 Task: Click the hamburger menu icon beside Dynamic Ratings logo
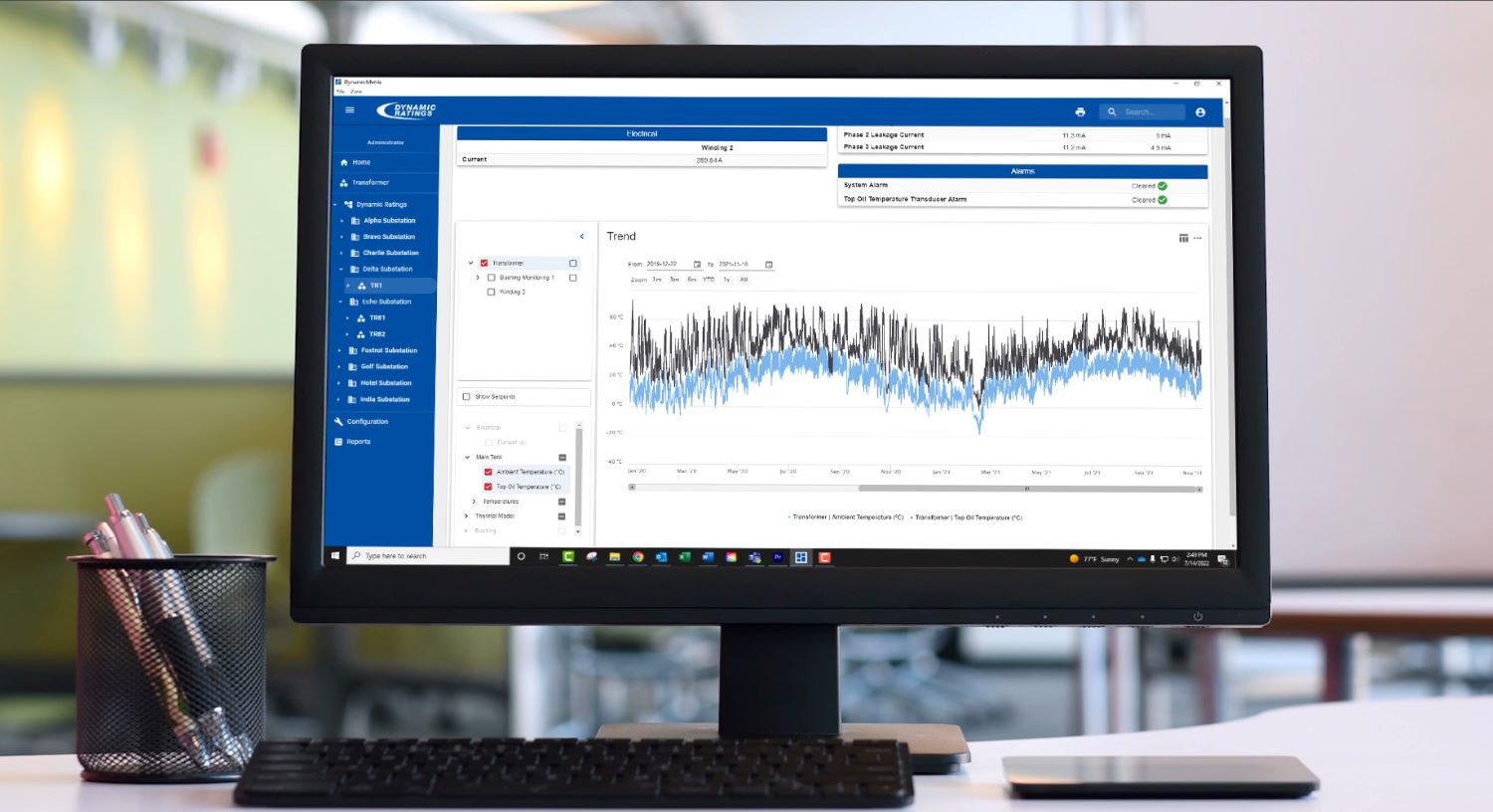[349, 109]
